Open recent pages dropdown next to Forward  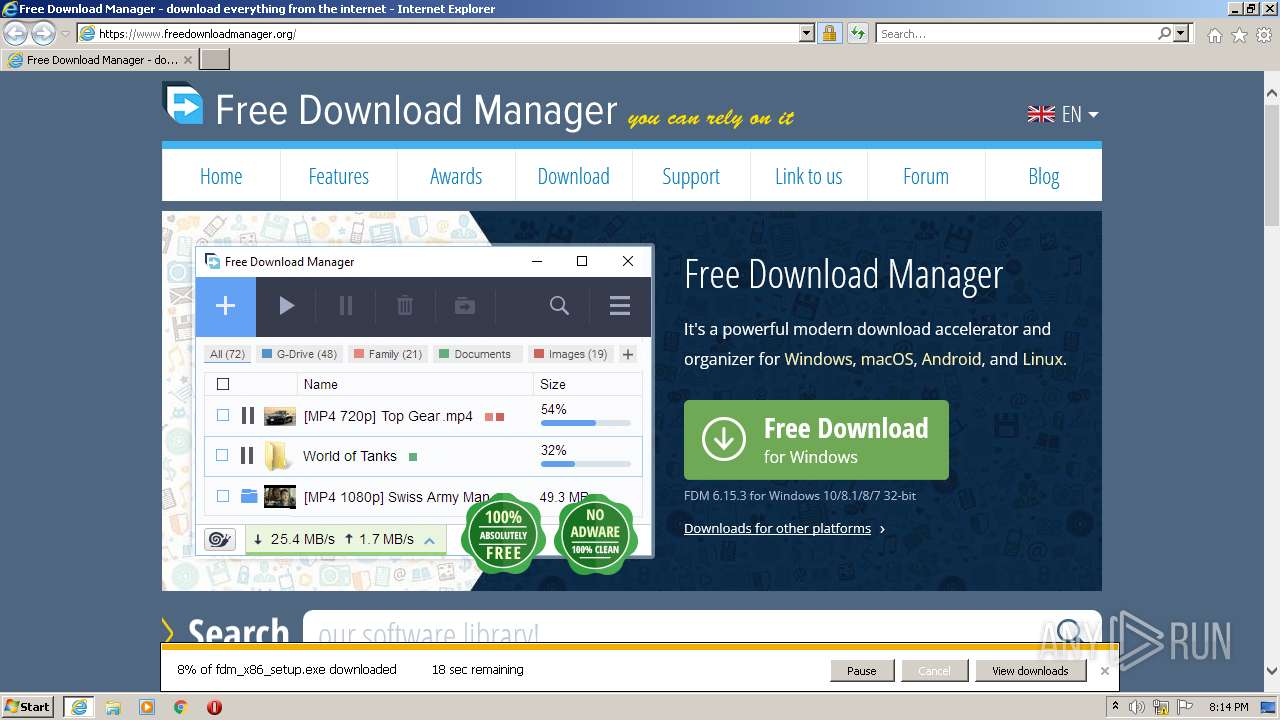[65, 34]
